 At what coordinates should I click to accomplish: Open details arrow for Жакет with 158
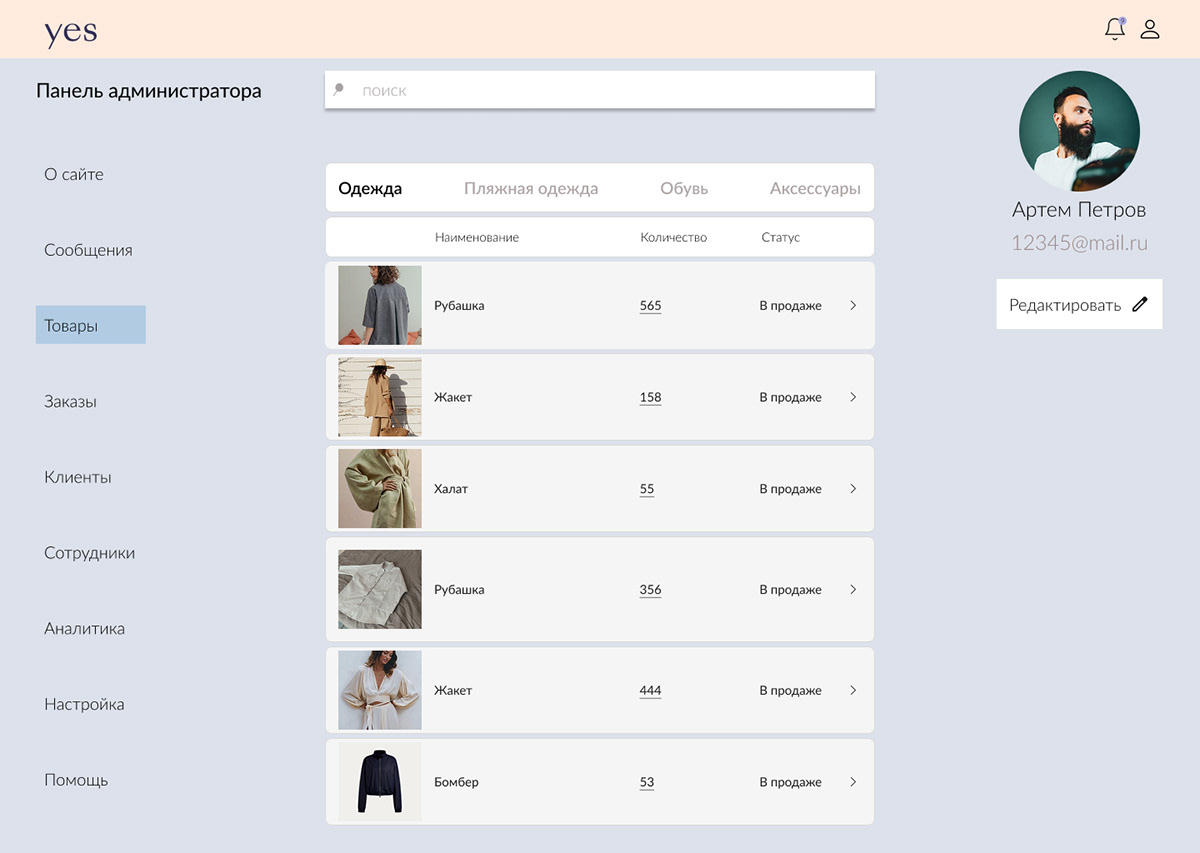853,397
